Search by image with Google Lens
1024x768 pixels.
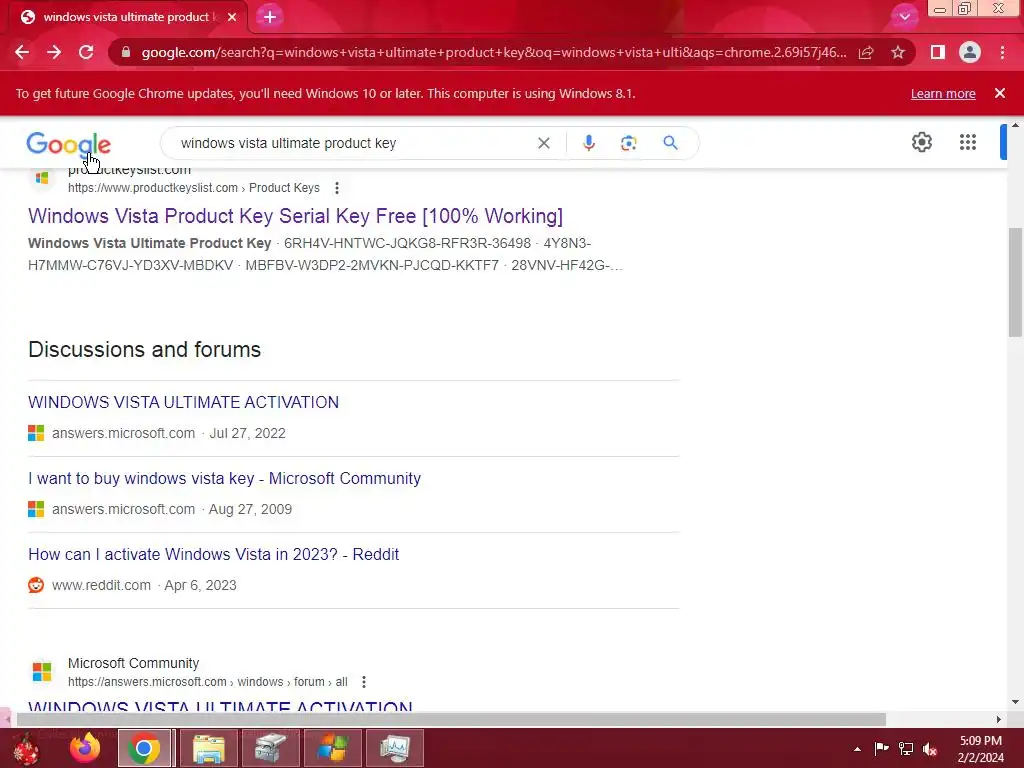[x=628, y=143]
